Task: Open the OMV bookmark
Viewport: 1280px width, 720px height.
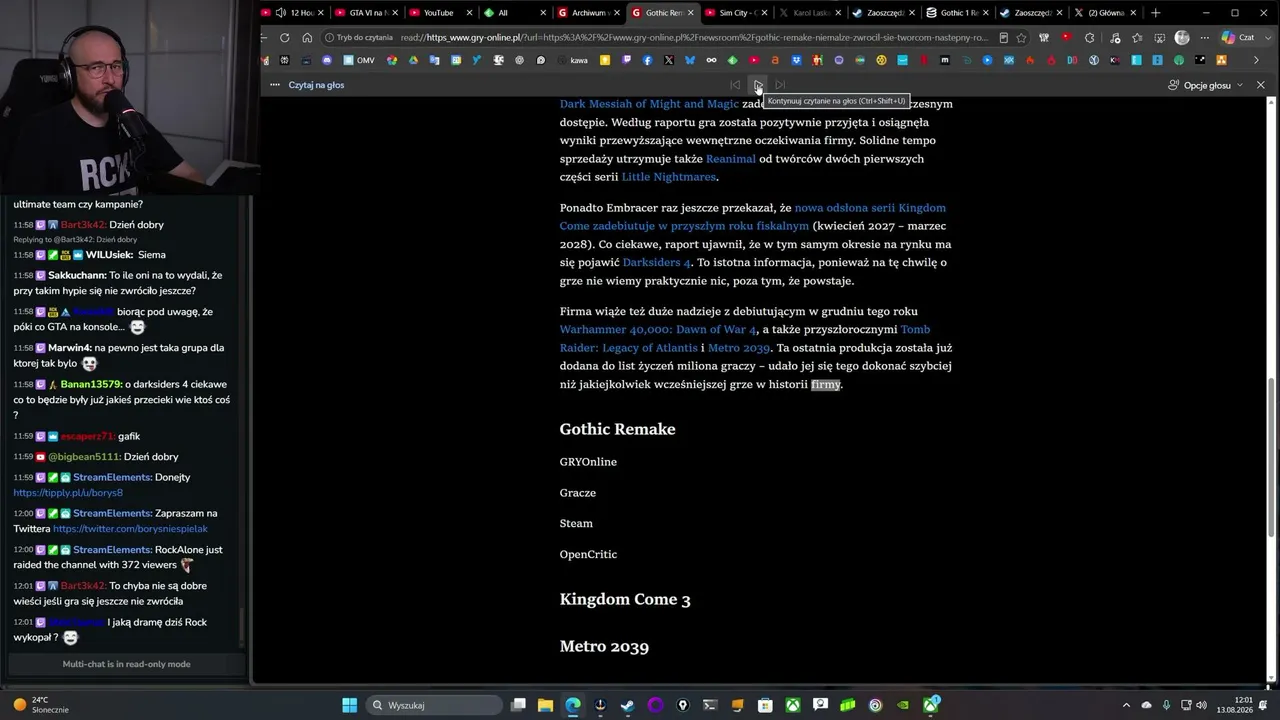Action: (359, 60)
